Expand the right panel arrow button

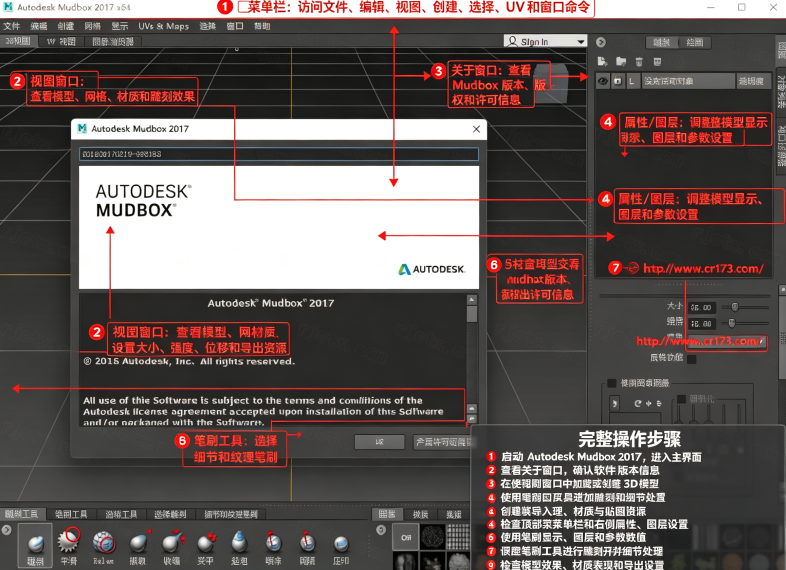[x=601, y=42]
